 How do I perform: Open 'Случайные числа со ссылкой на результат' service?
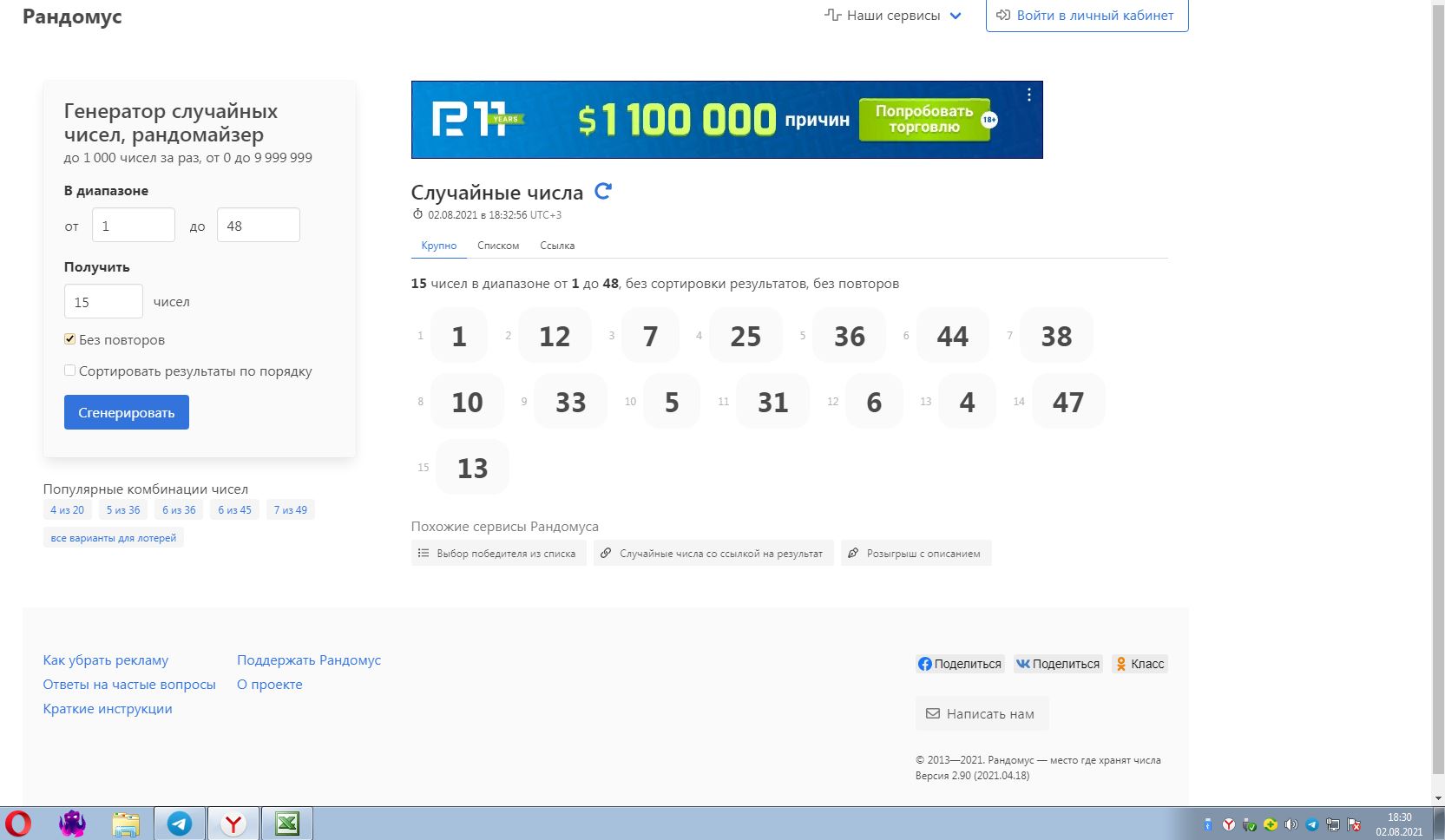click(x=713, y=553)
